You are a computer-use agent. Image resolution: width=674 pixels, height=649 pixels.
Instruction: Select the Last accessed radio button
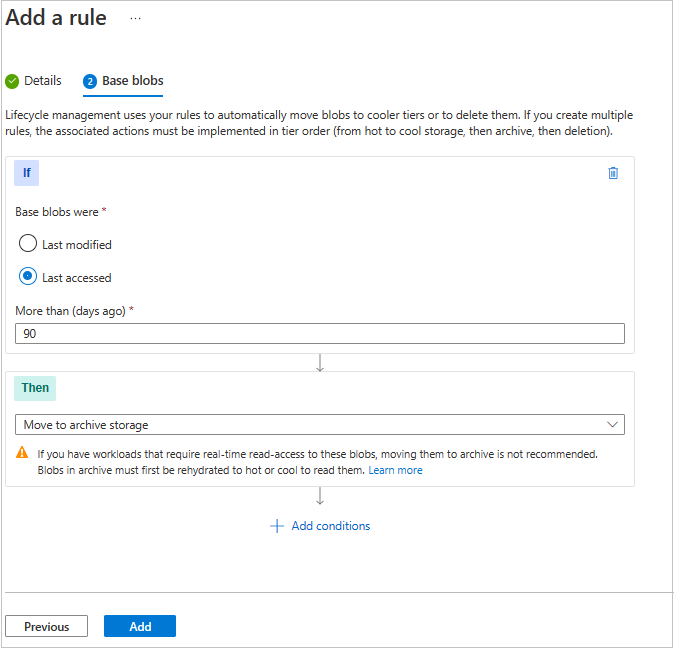[x=28, y=277]
